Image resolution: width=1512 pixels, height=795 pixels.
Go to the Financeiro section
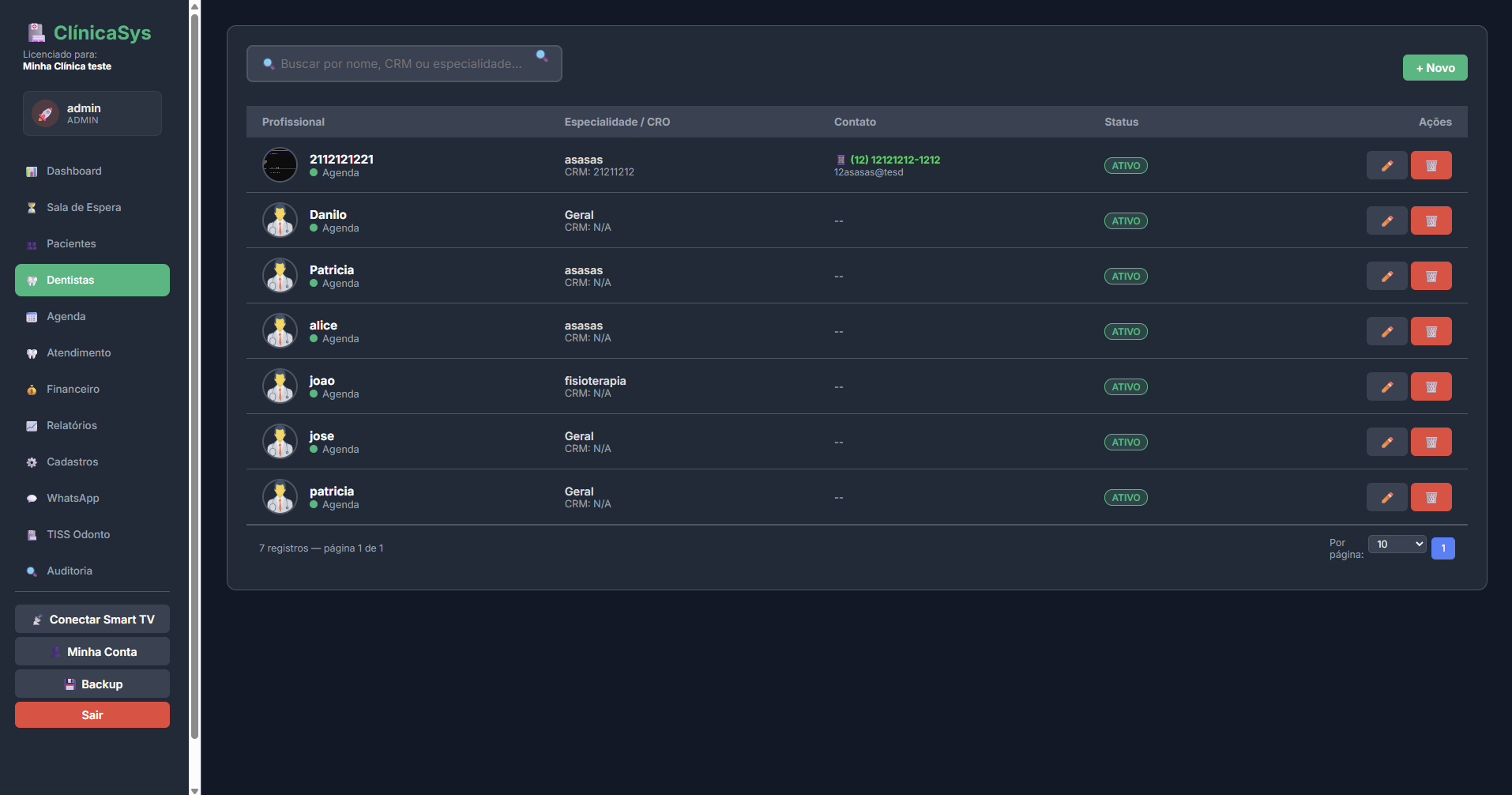[73, 390]
